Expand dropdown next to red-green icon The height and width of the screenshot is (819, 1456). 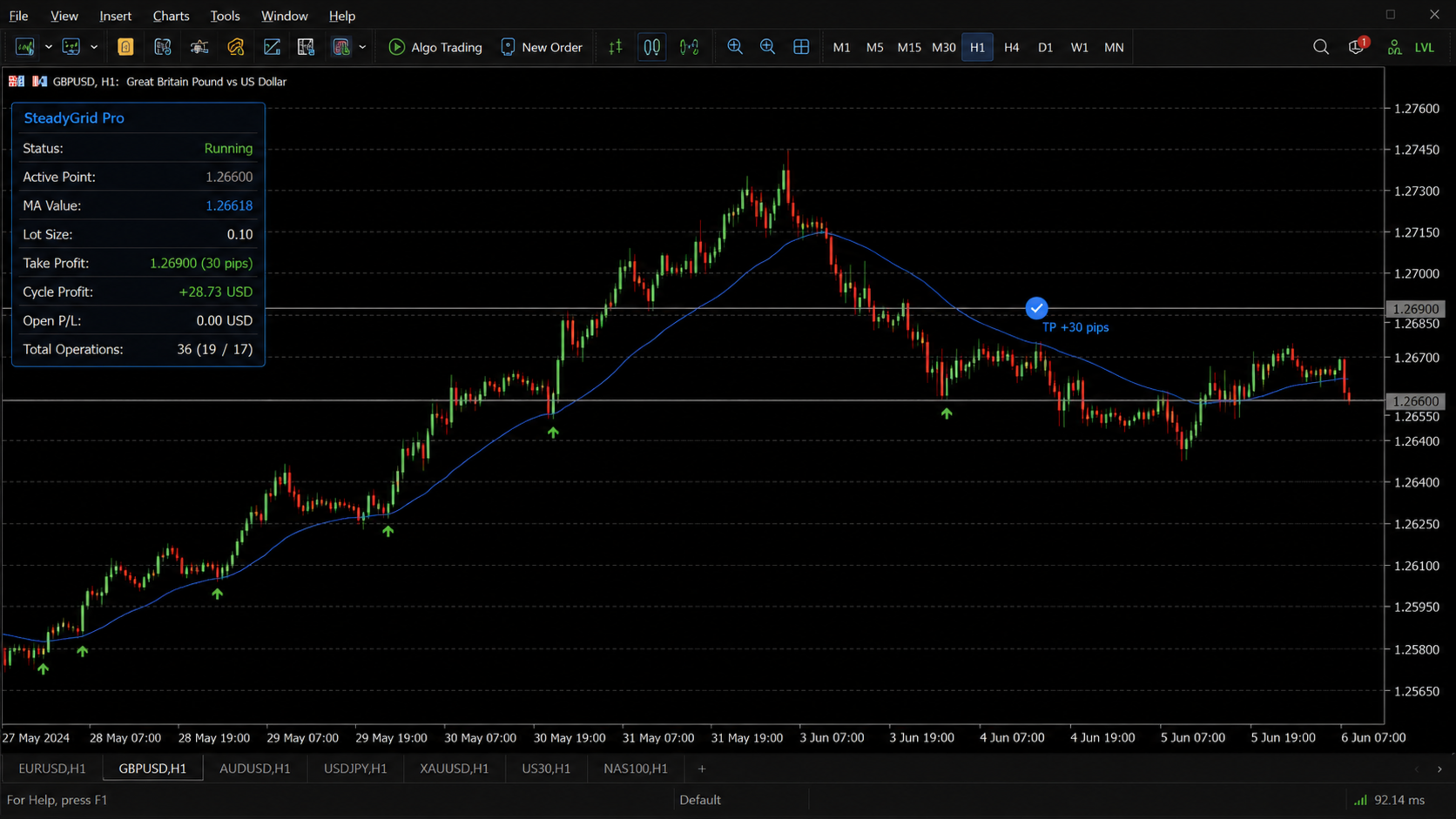(x=362, y=47)
